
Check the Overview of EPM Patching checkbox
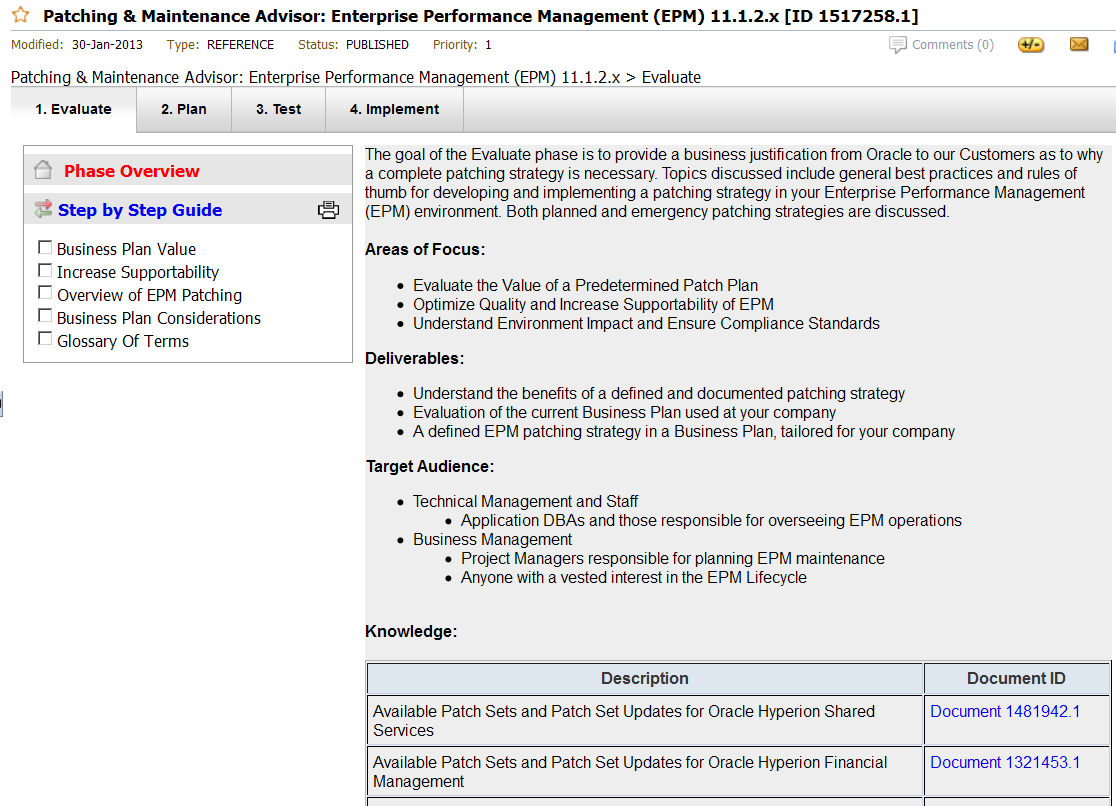point(45,293)
